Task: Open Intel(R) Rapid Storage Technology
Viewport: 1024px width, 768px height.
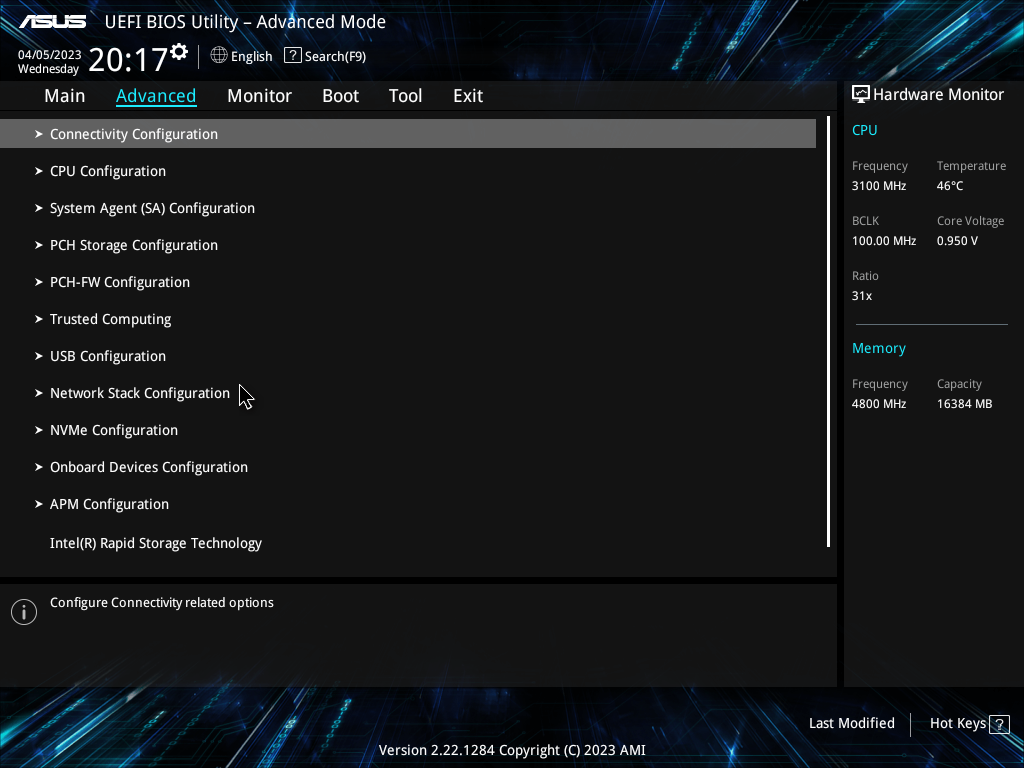Action: (x=156, y=542)
